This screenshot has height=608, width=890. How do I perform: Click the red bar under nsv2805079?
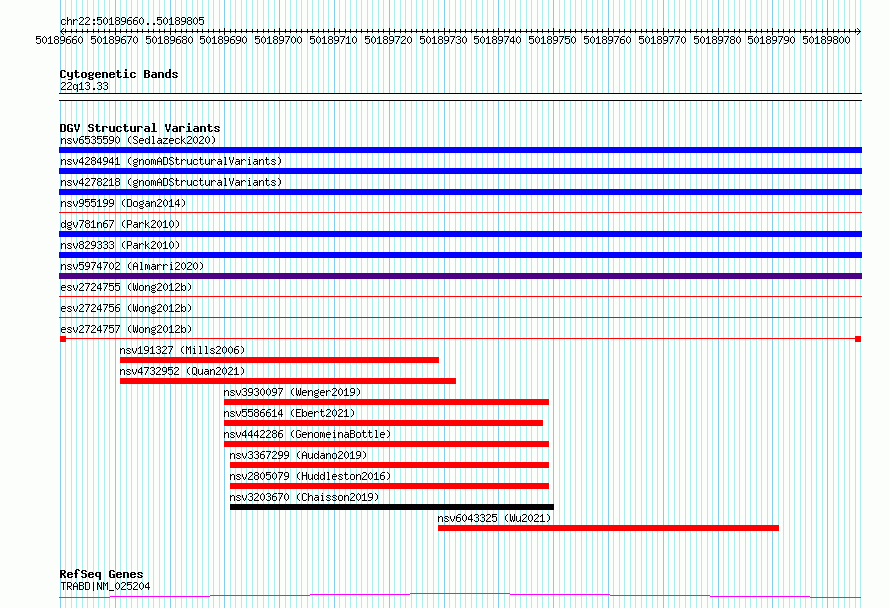(389, 486)
